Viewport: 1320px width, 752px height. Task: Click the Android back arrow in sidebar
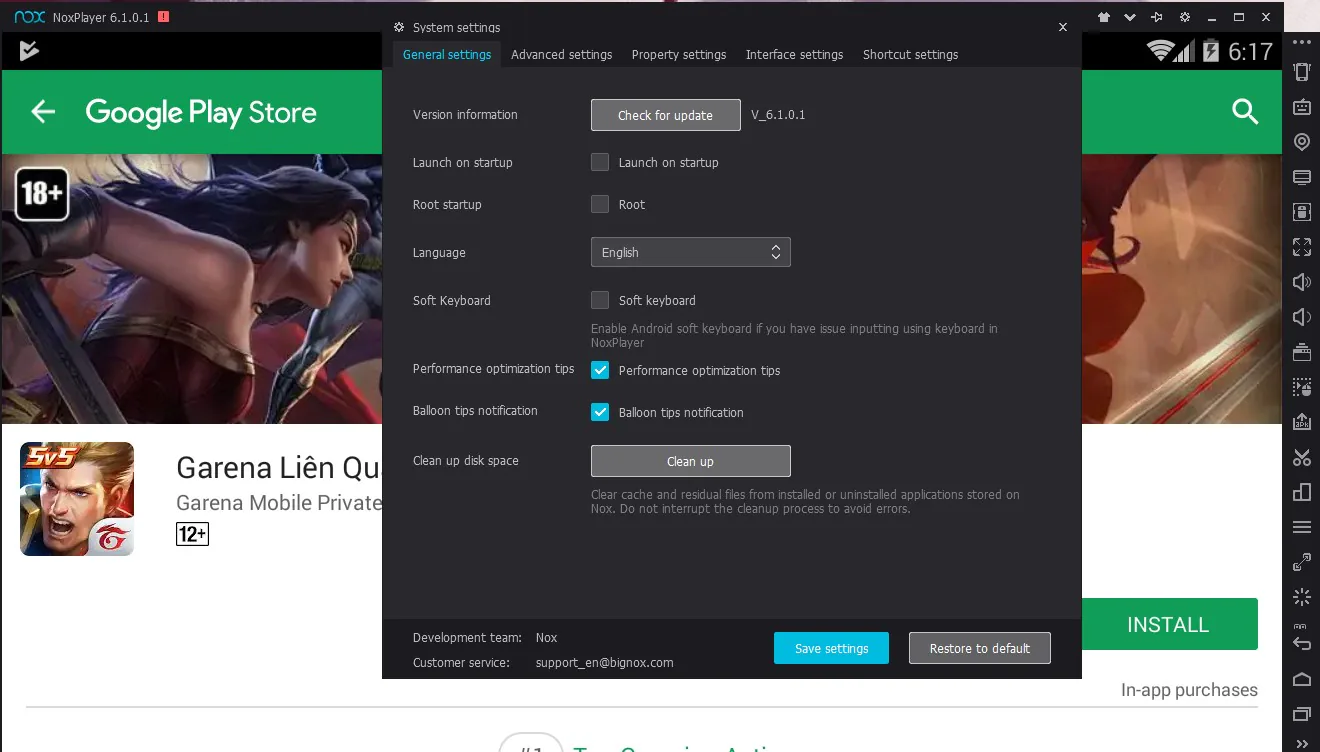click(1302, 643)
